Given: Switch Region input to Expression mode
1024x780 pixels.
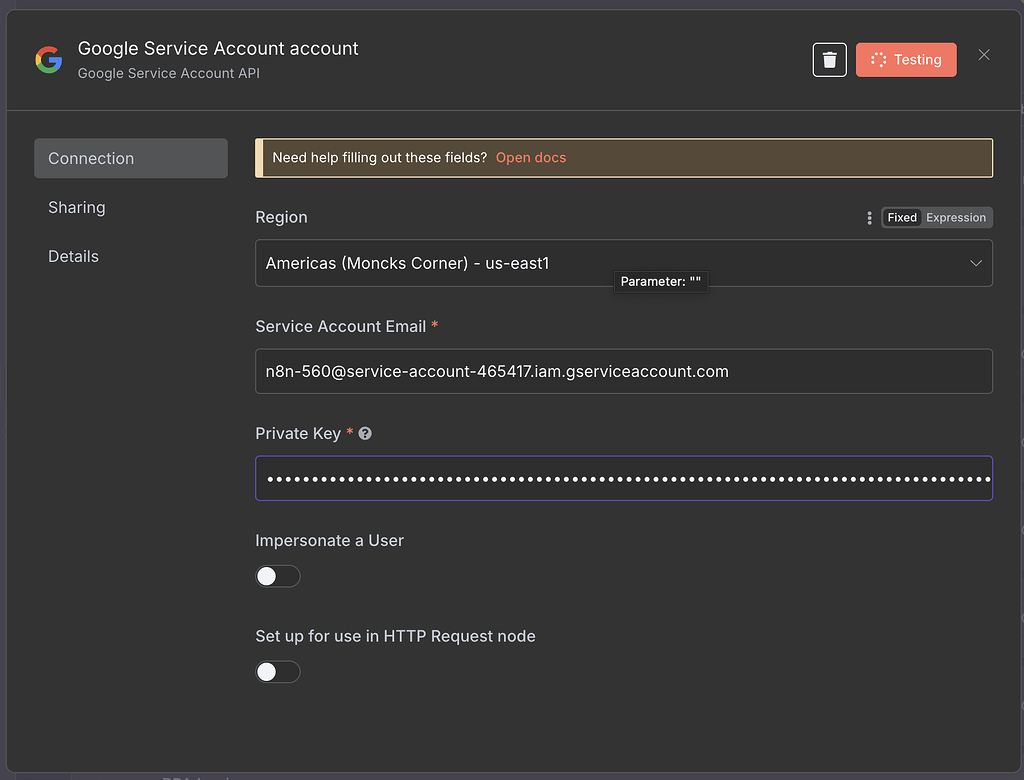Looking at the screenshot, I should (956, 217).
